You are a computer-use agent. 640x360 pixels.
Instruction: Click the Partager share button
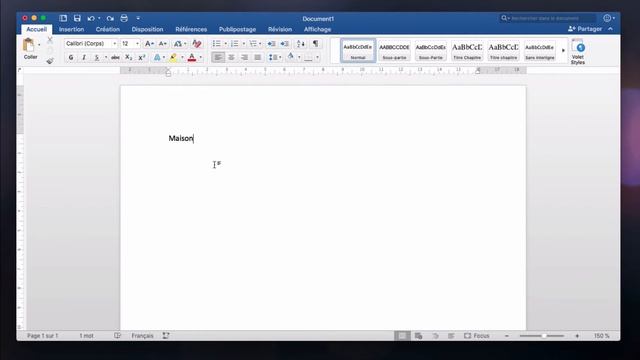click(x=585, y=29)
